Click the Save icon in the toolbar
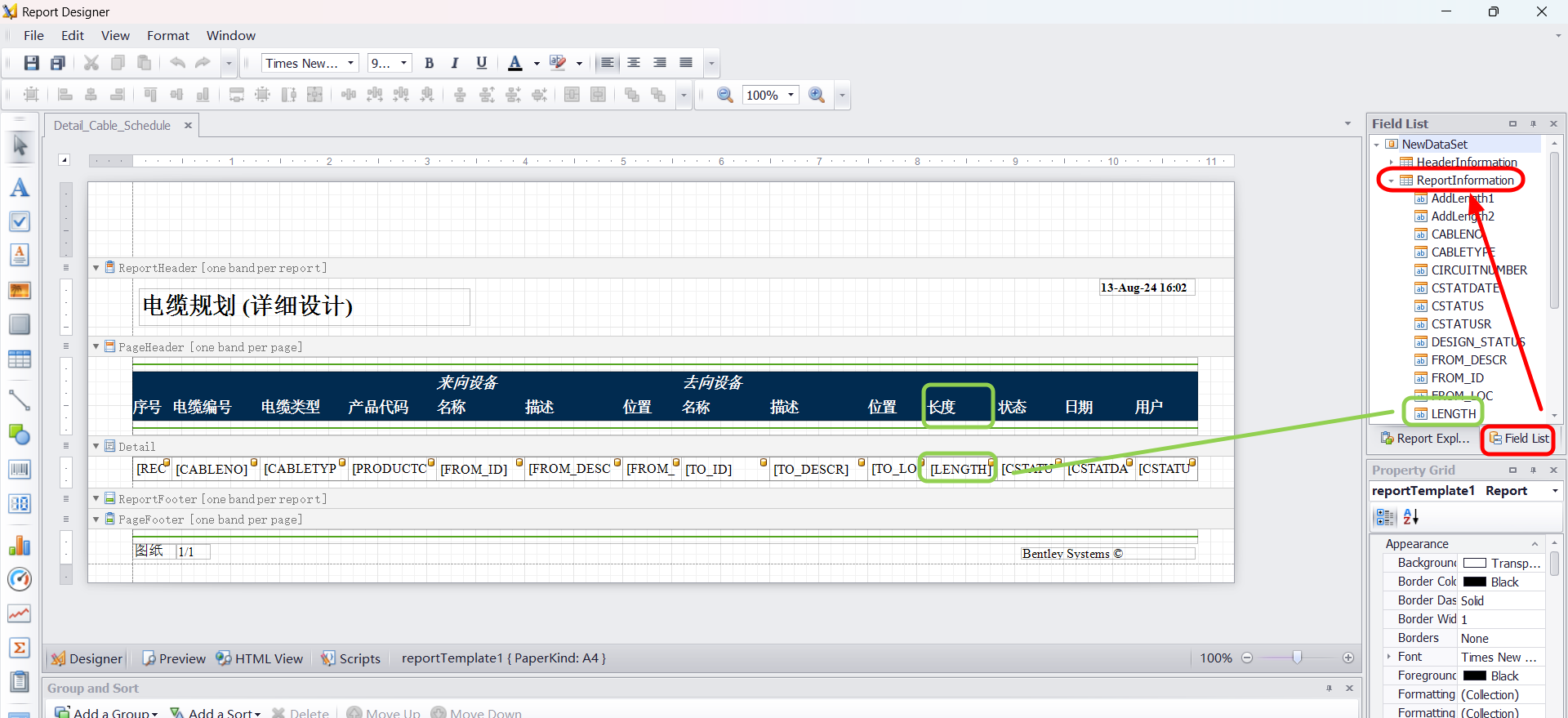This screenshot has height=718, width=1568. tap(31, 63)
